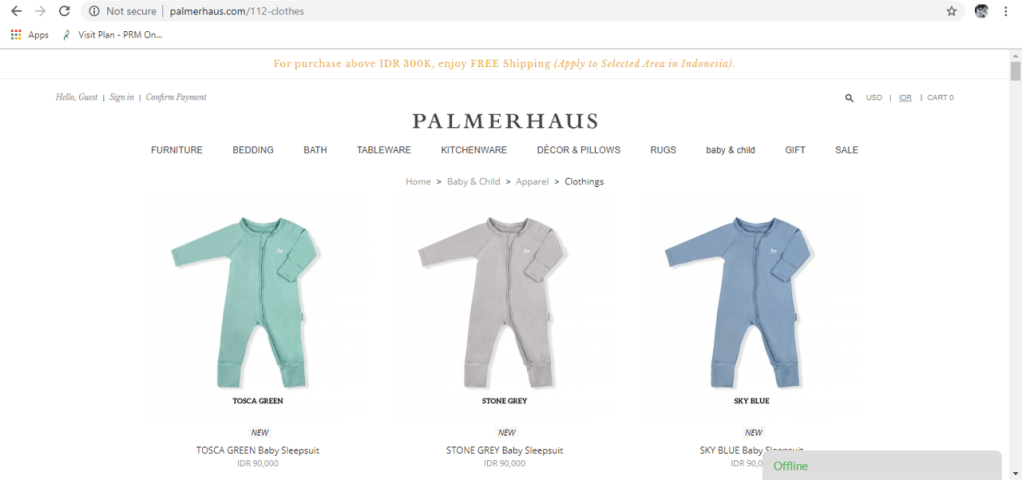Open the CART 0 link
This screenshot has width=1022, height=480.
click(940, 98)
